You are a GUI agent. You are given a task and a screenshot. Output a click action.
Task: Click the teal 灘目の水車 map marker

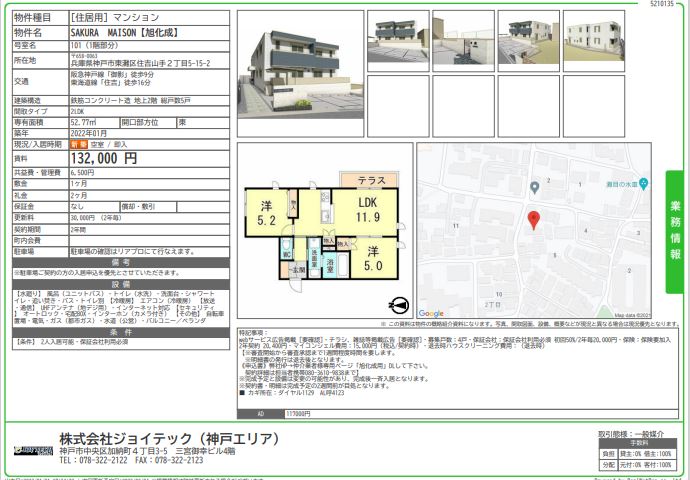click(643, 183)
